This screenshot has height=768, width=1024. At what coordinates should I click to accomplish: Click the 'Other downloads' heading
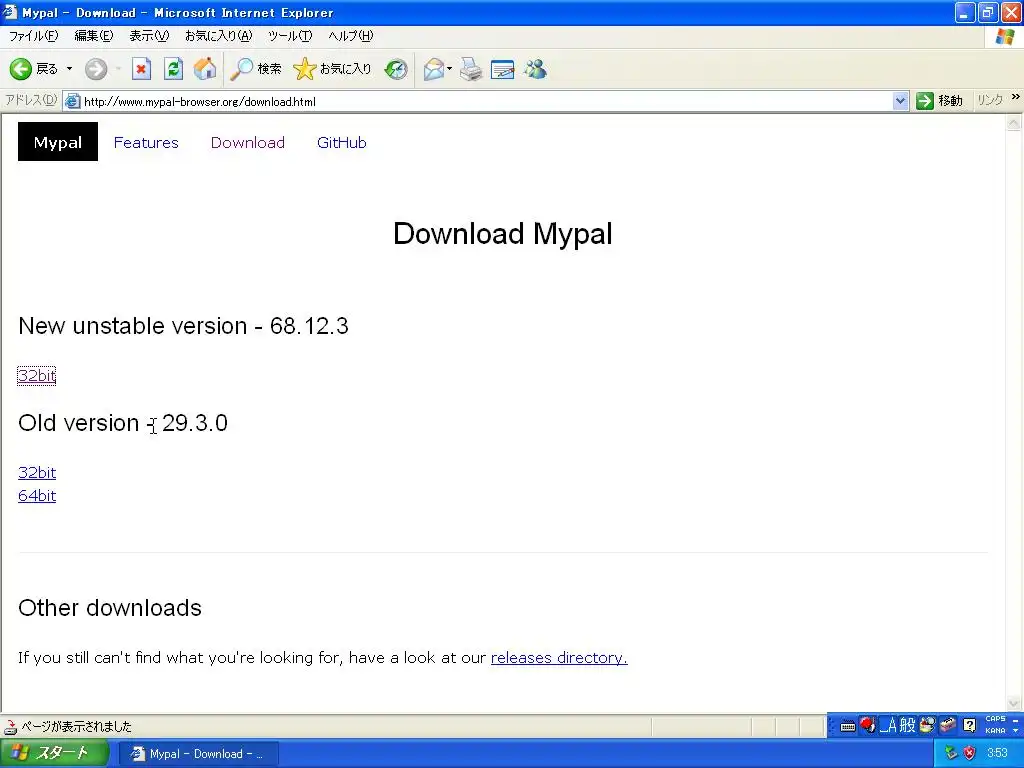pyautogui.click(x=110, y=608)
